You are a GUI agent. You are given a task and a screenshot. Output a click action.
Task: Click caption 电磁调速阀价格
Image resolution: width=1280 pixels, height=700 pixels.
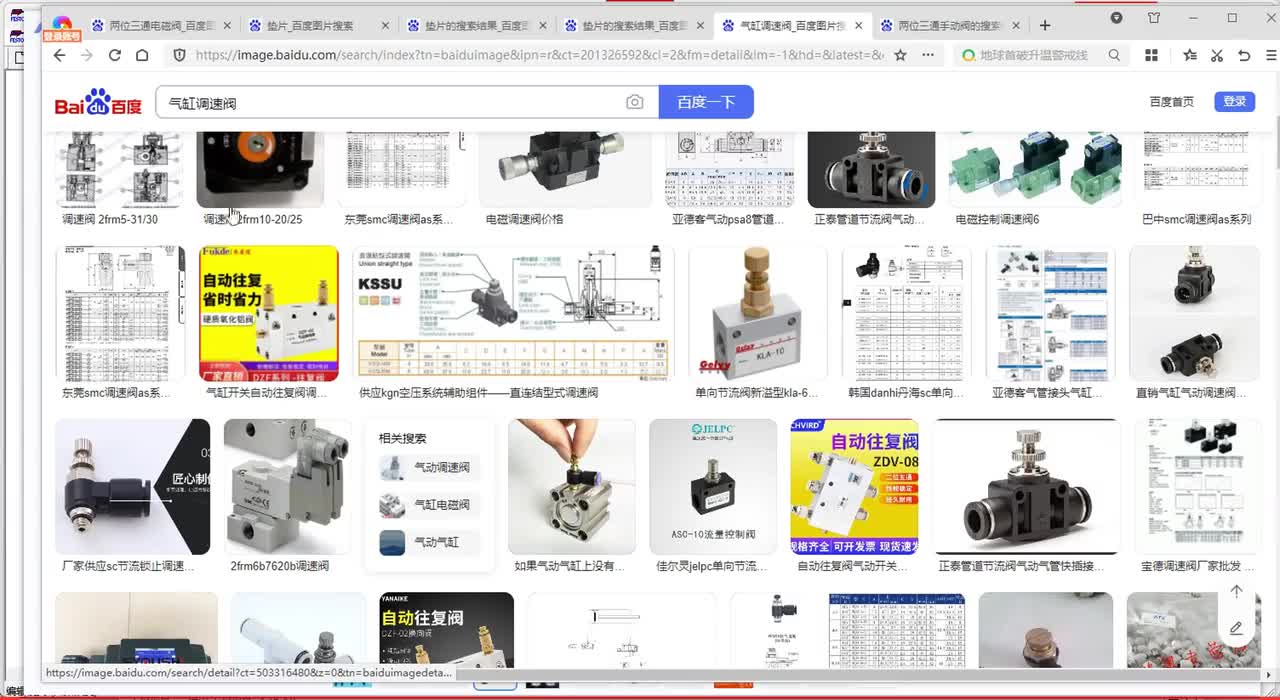tap(524, 219)
